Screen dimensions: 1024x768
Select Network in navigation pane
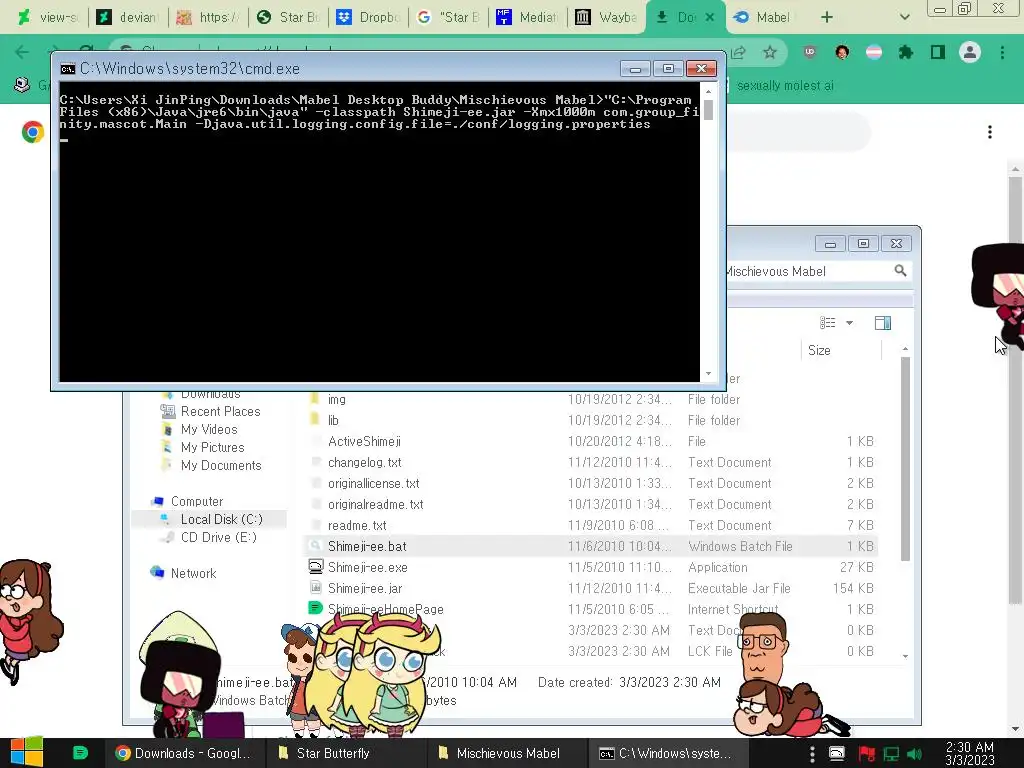(x=193, y=573)
